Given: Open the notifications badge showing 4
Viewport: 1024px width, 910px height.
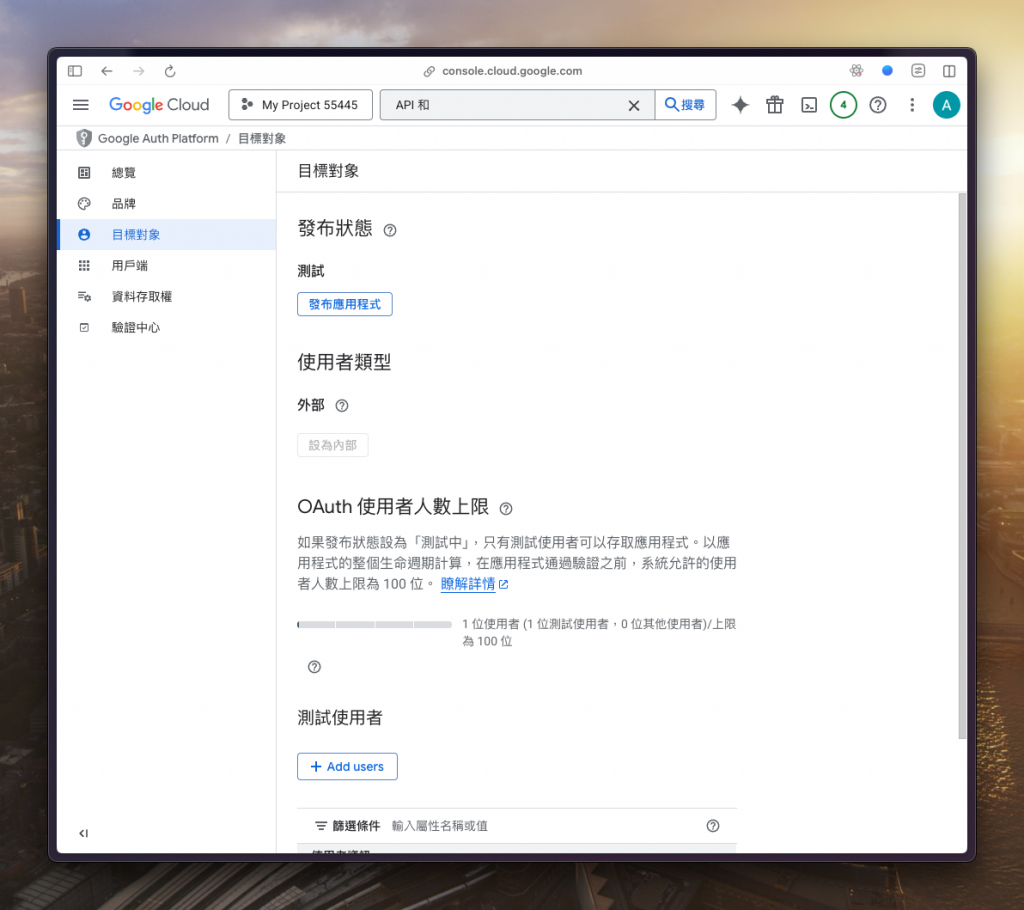Looking at the screenshot, I should click(x=843, y=105).
